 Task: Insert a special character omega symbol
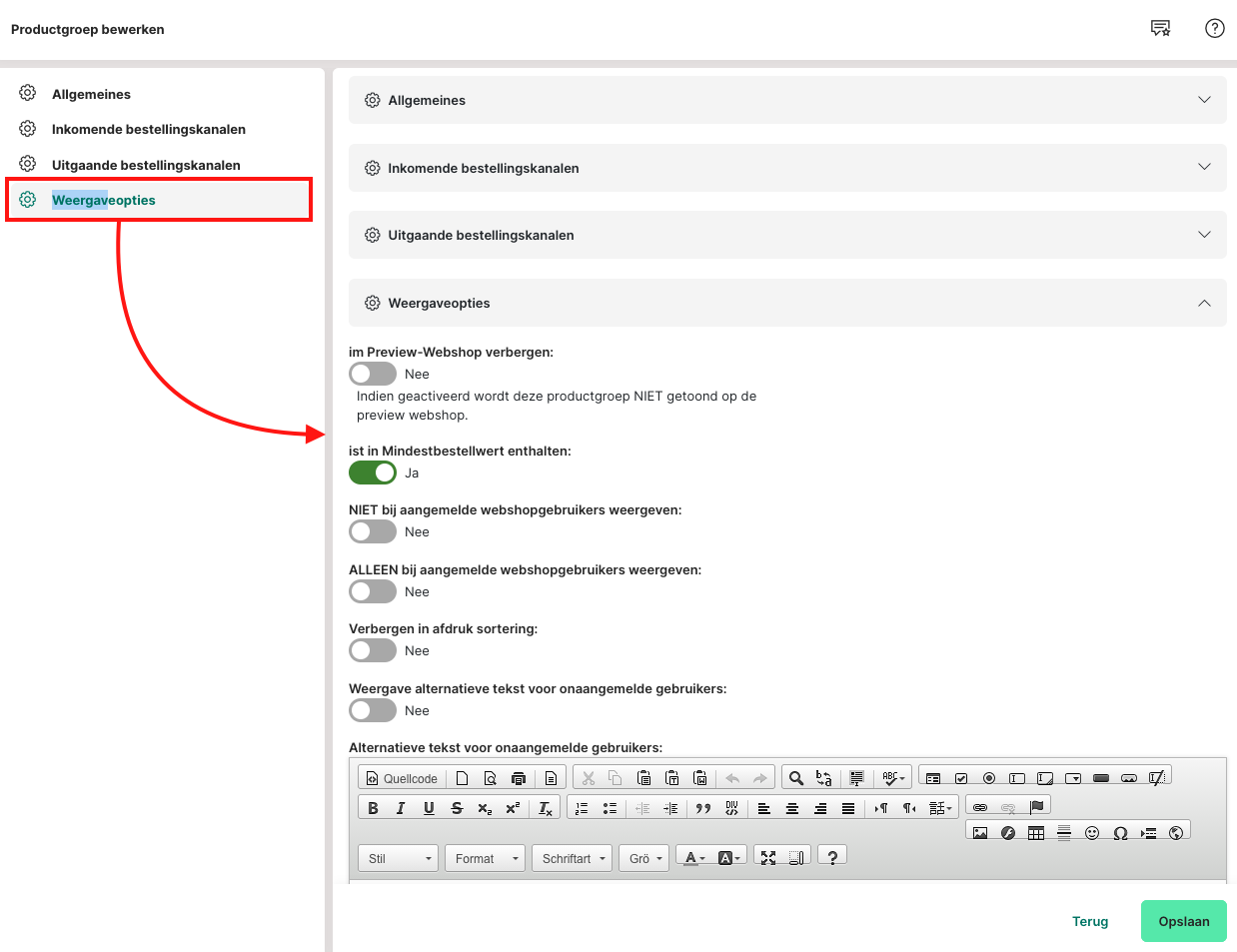pos(1120,833)
